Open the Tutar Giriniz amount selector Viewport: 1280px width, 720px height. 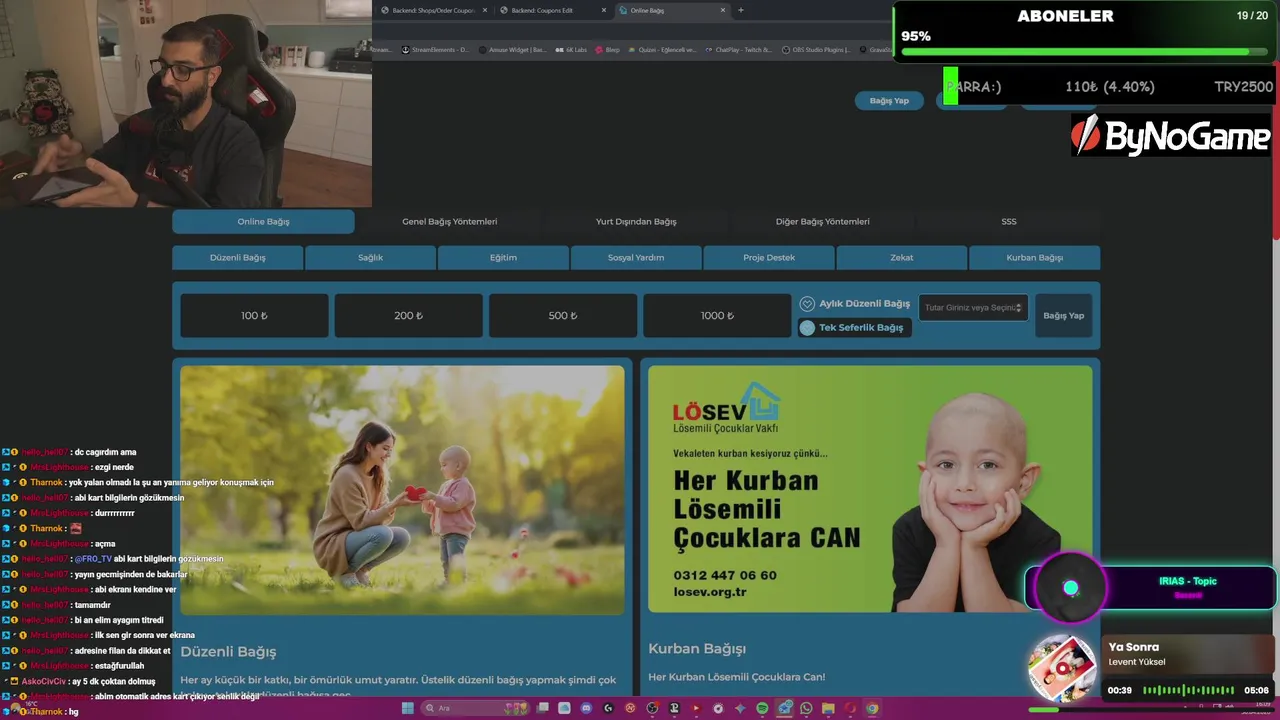(x=973, y=308)
